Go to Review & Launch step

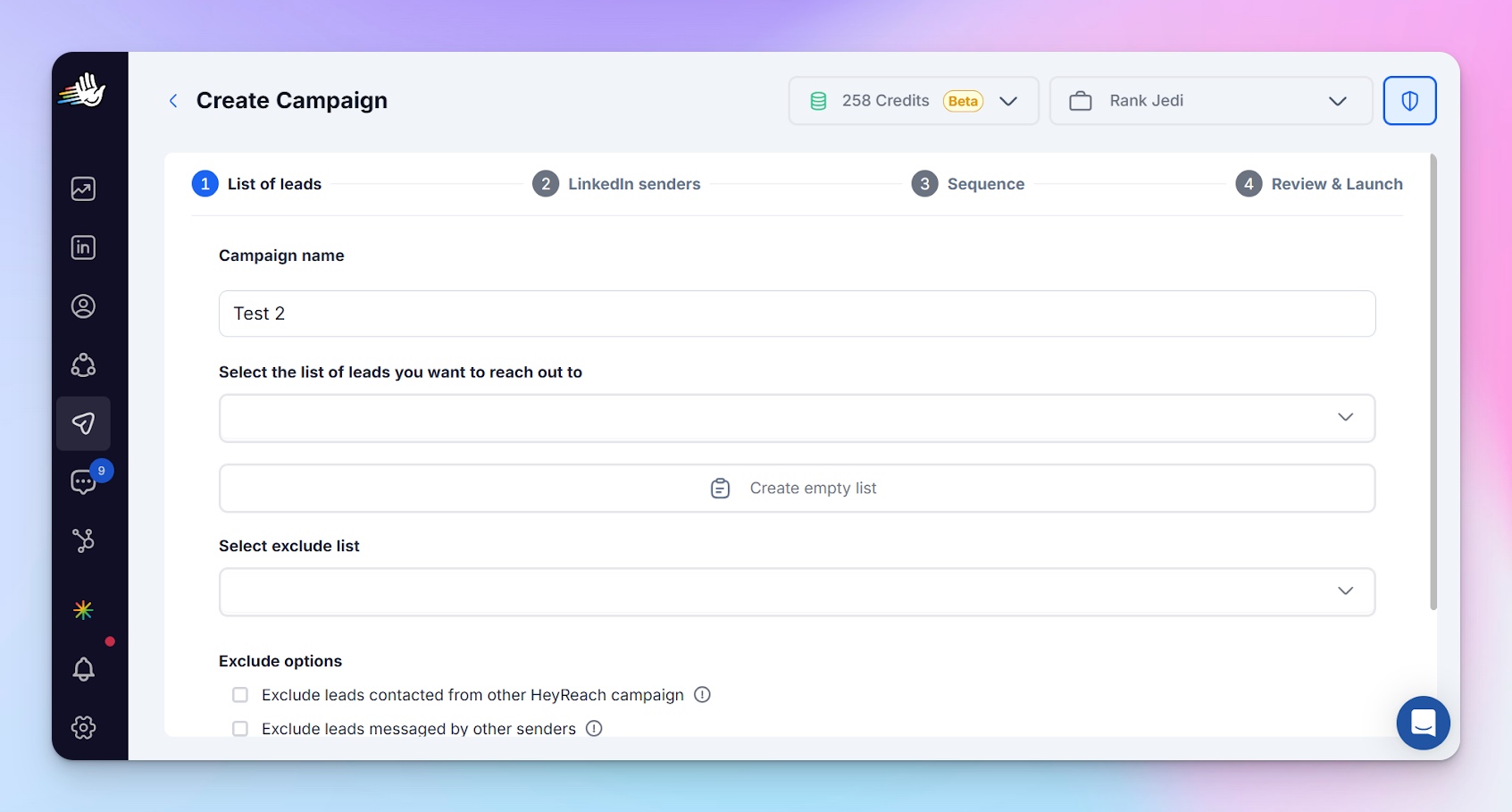[x=1319, y=184]
